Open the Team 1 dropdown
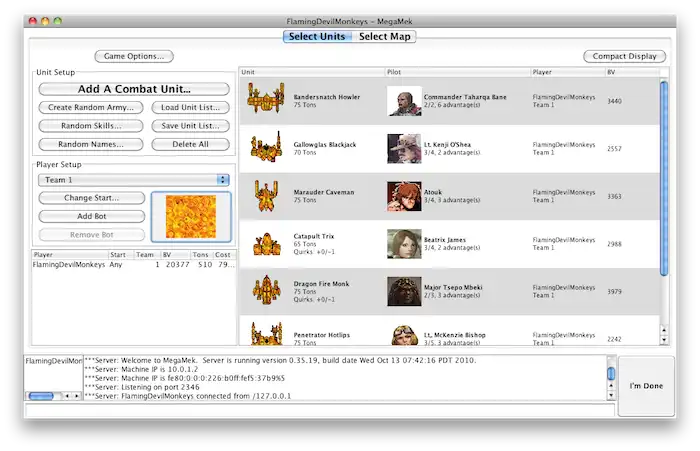 [134, 180]
